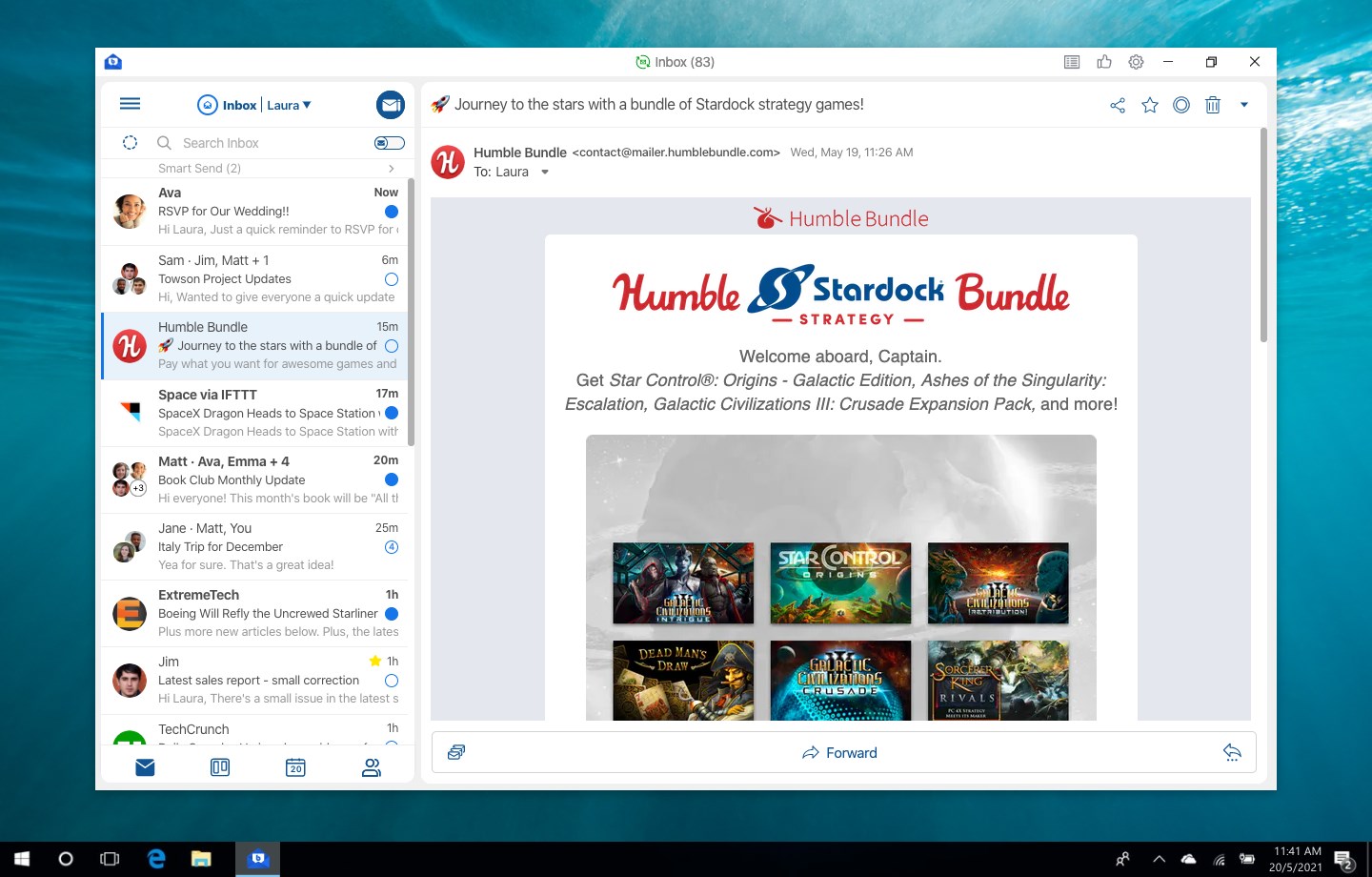Open Ava's RSVP for Our Wedding email
This screenshot has height=877, width=1372.
pyautogui.click(x=254, y=212)
